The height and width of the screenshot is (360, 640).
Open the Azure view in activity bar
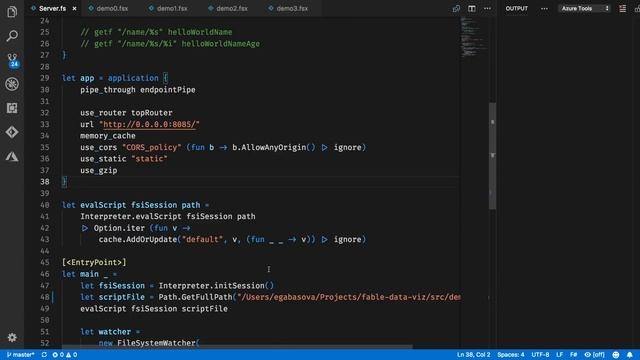[x=12, y=157]
